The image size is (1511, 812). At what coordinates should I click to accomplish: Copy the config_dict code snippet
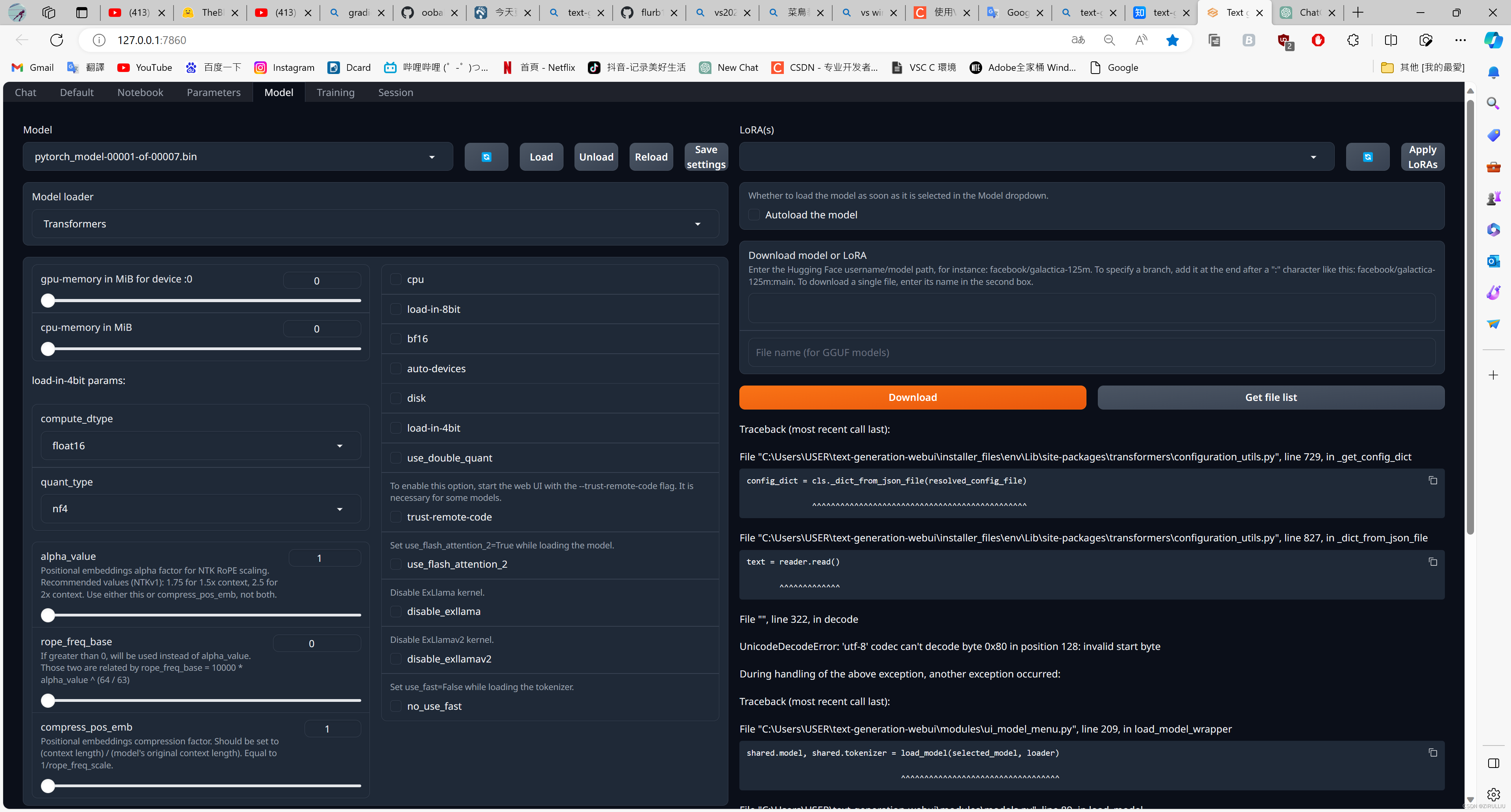coord(1432,481)
